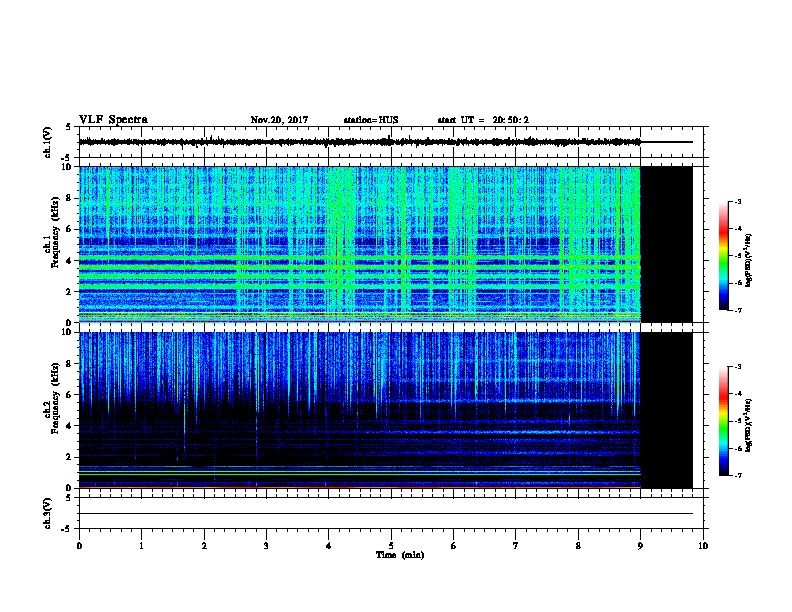Click time-axis tick label "8"
The height and width of the screenshot is (612, 792).
click(578, 545)
